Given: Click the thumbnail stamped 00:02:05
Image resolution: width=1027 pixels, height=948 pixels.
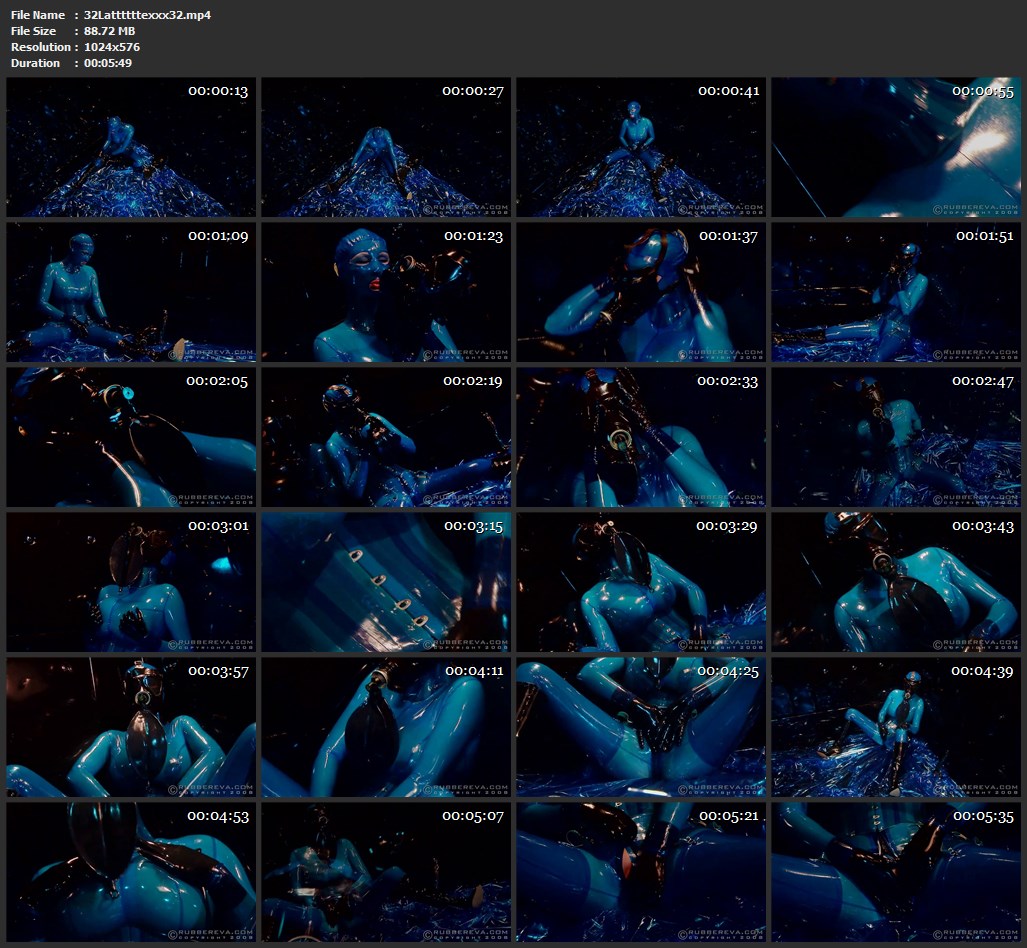Looking at the screenshot, I should point(131,437).
